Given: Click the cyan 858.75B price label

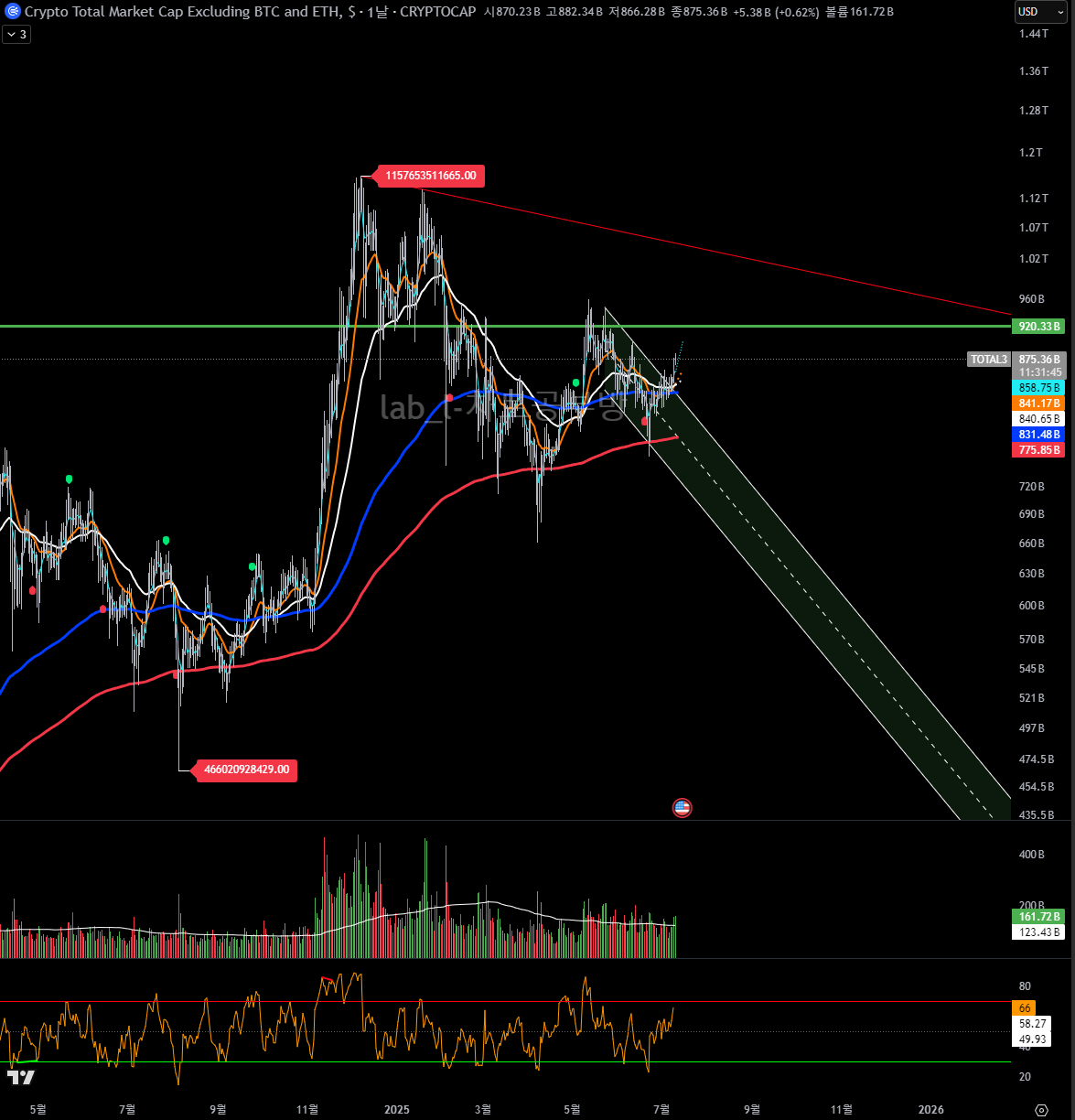Looking at the screenshot, I should 1039,388.
